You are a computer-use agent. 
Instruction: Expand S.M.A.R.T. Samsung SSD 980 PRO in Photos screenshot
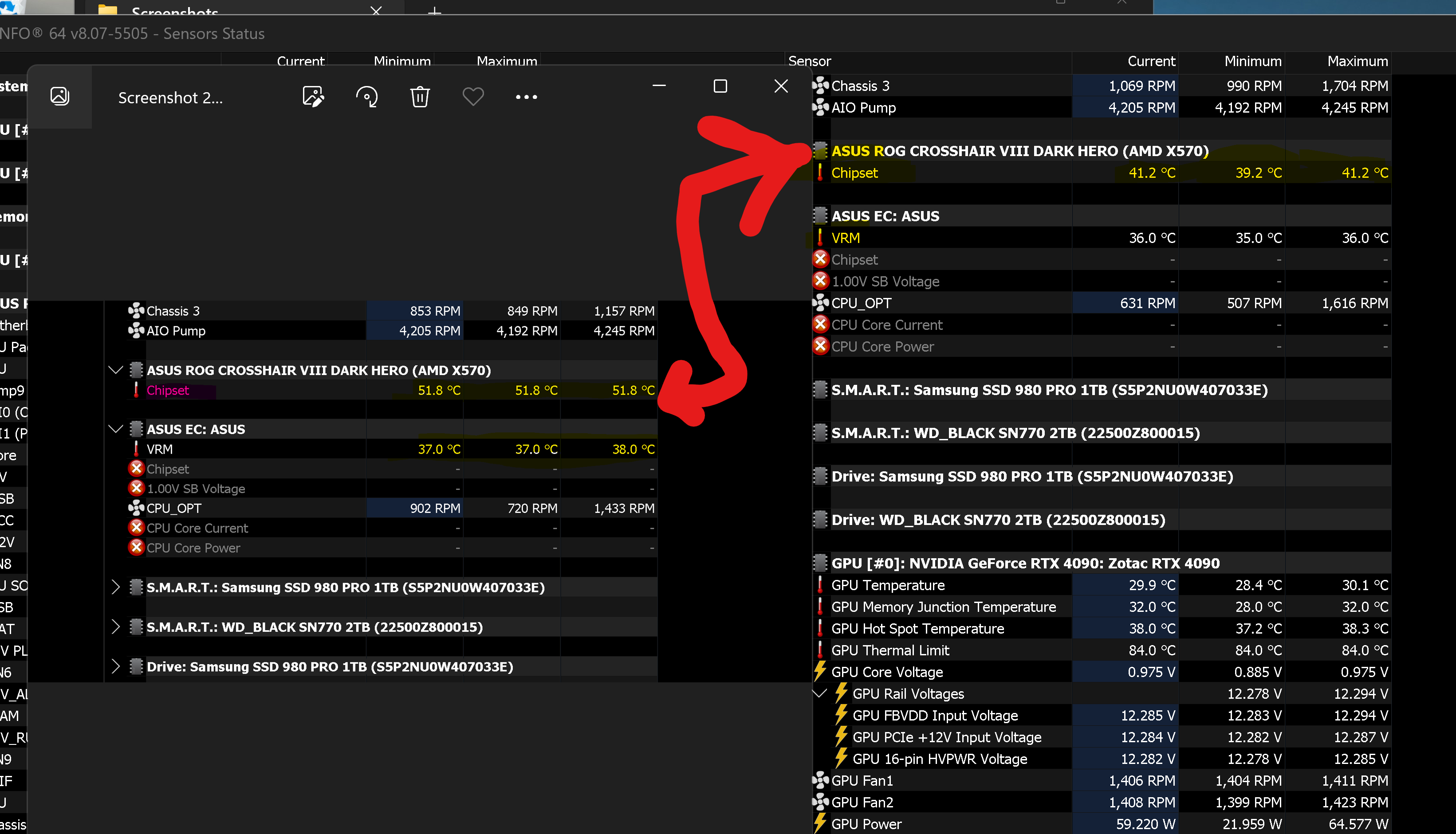coord(116,587)
